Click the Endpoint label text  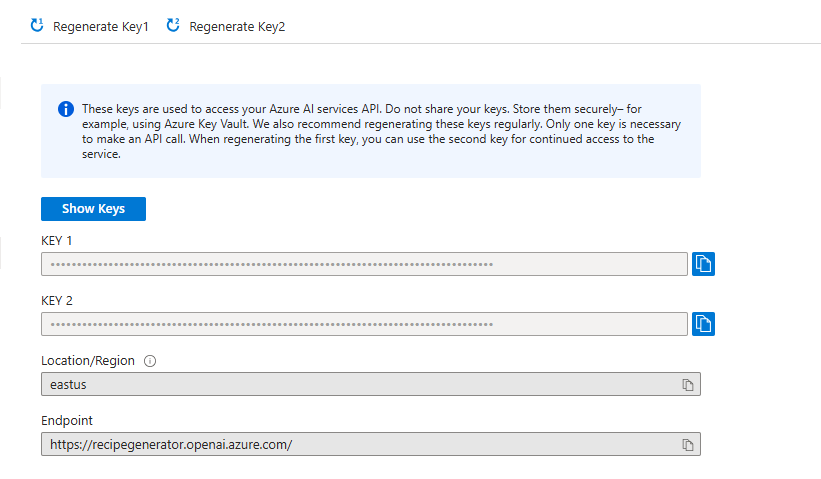[x=67, y=421]
